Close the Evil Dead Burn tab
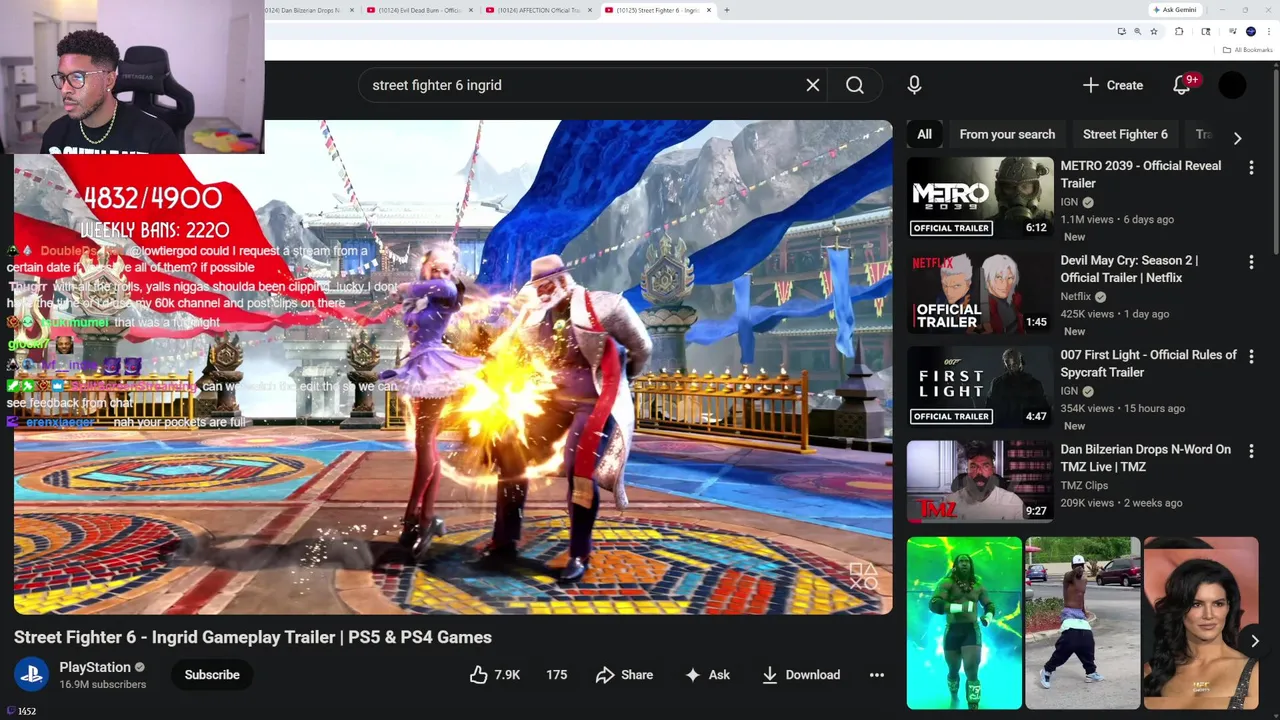This screenshot has height=720, width=1280. [x=470, y=10]
